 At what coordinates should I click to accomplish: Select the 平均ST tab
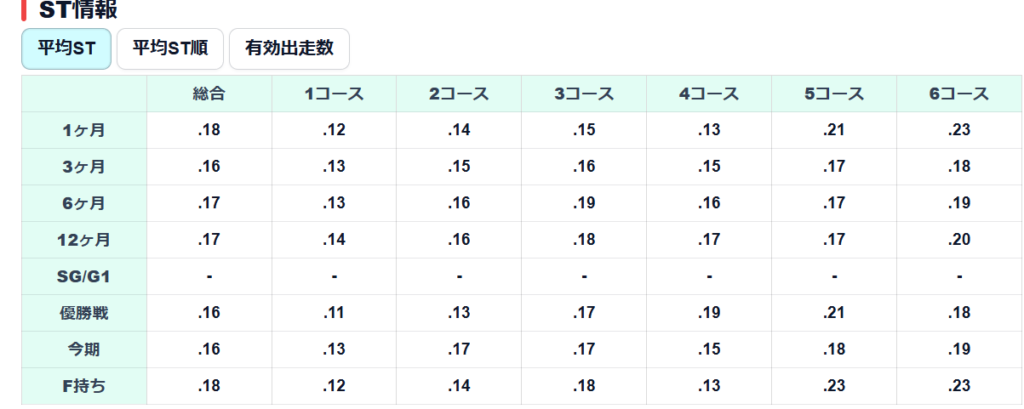point(67,48)
